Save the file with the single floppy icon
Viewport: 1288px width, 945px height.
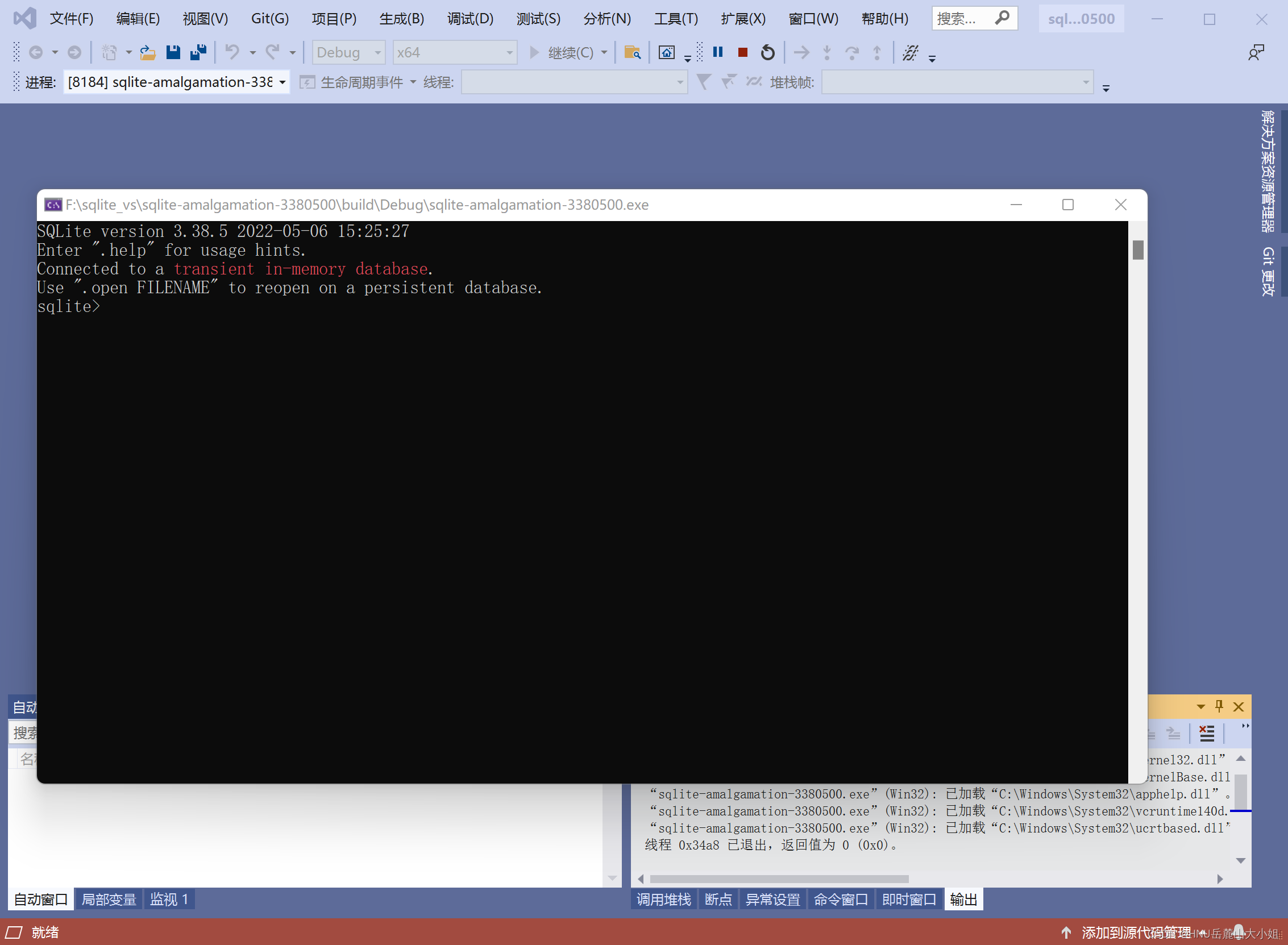tap(173, 53)
